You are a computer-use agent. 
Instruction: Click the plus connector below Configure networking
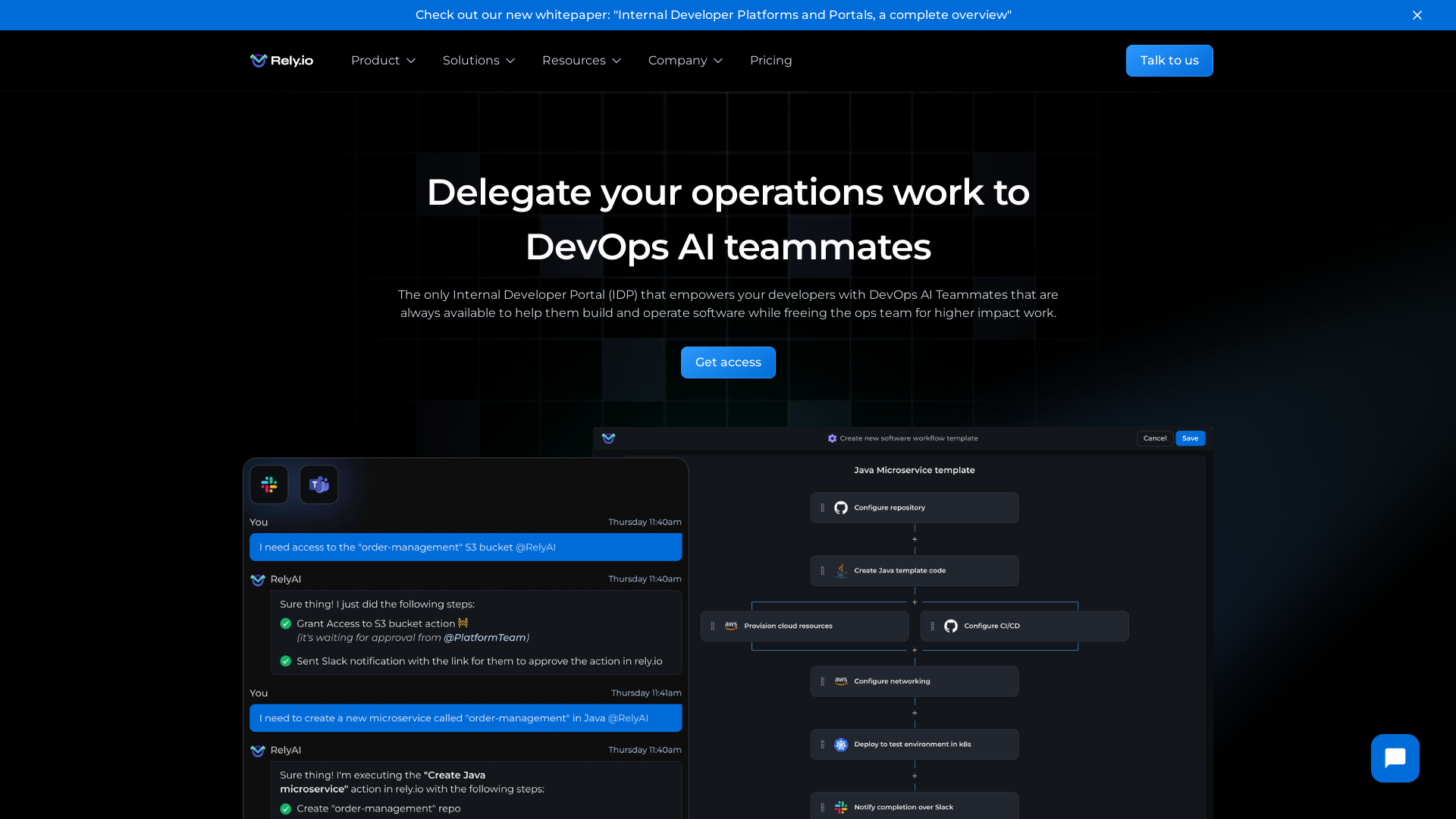(915, 713)
